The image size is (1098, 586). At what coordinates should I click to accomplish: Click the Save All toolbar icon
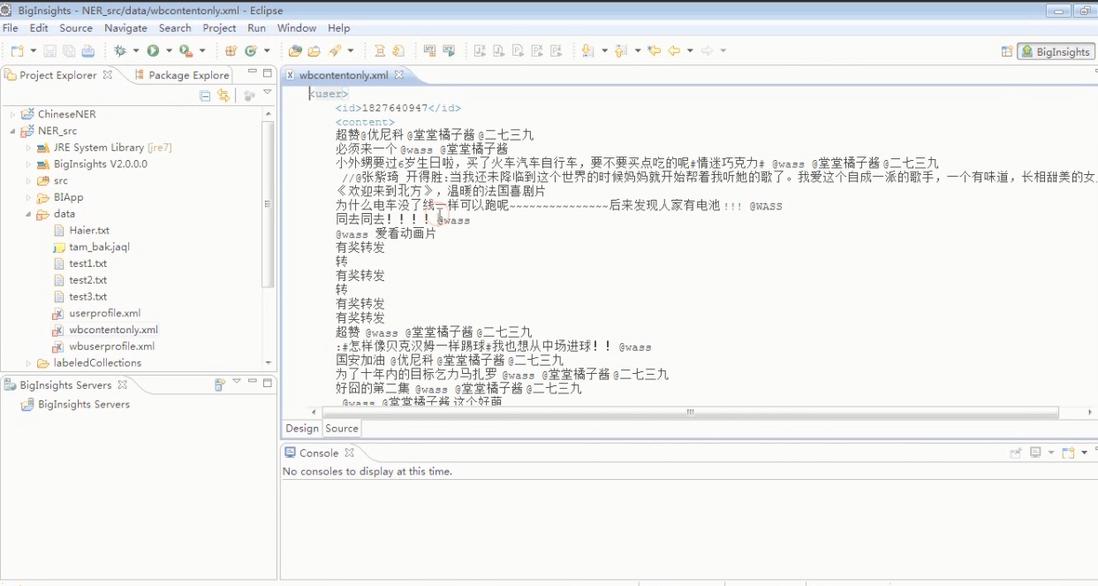point(69,50)
